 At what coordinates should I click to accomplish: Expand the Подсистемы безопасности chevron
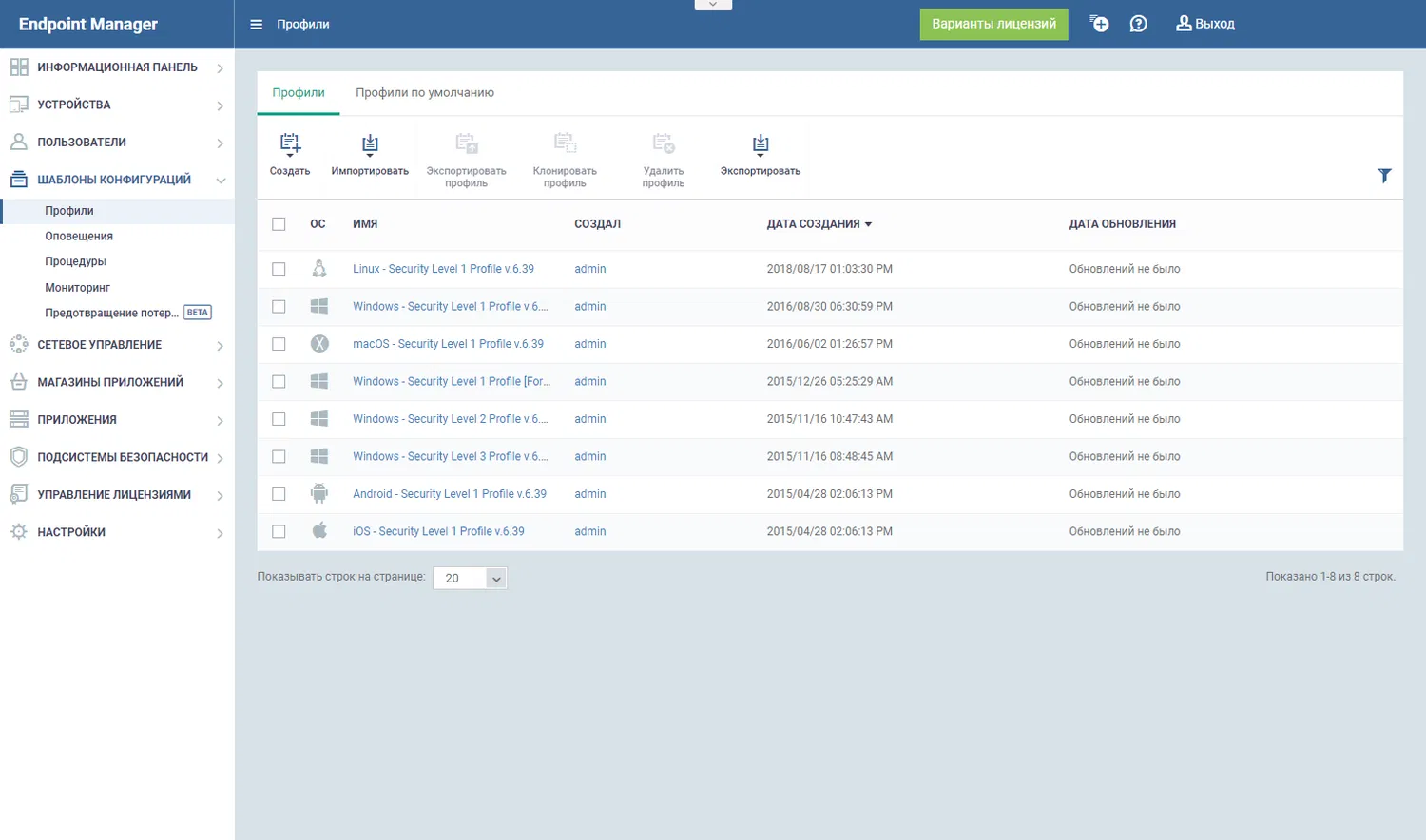(x=220, y=458)
